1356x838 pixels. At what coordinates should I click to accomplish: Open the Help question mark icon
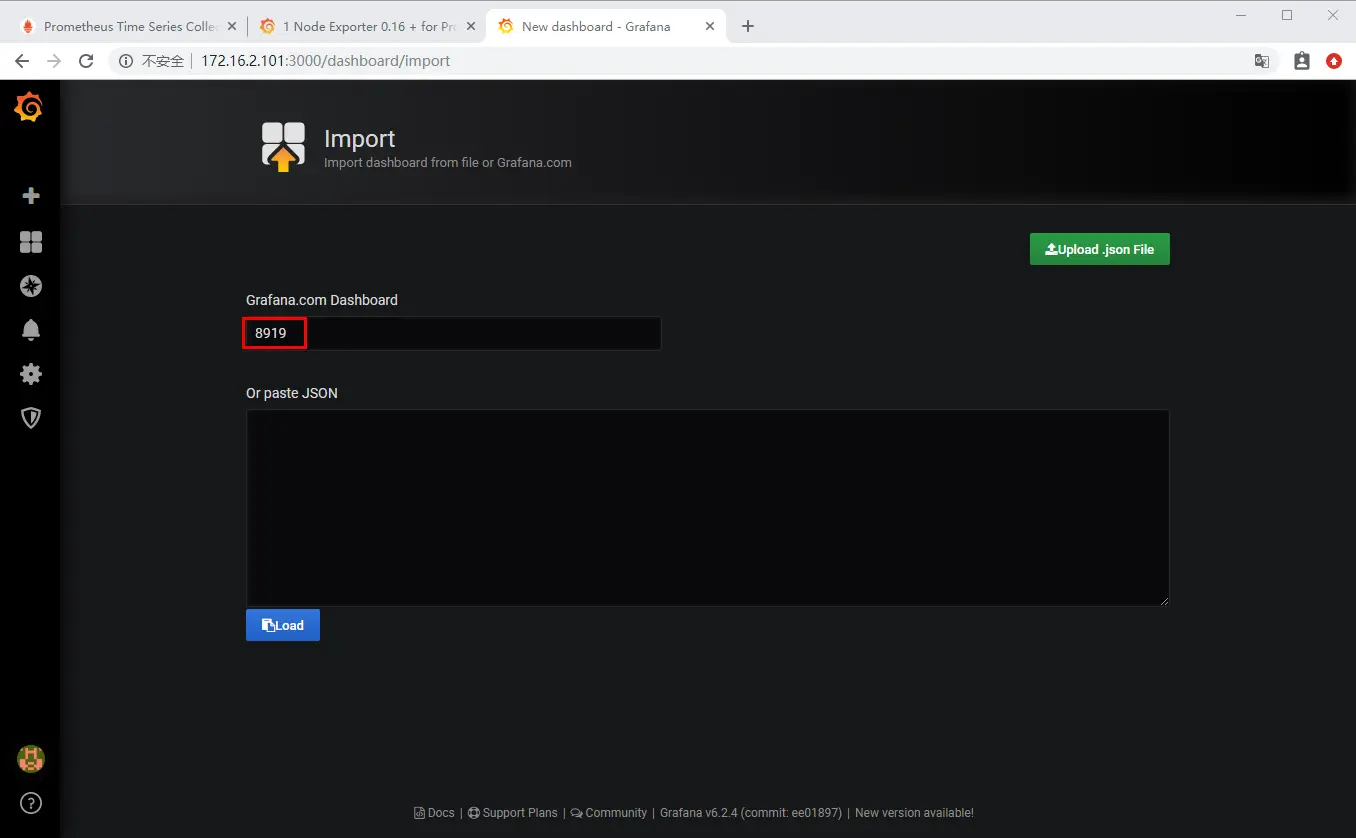(x=31, y=803)
